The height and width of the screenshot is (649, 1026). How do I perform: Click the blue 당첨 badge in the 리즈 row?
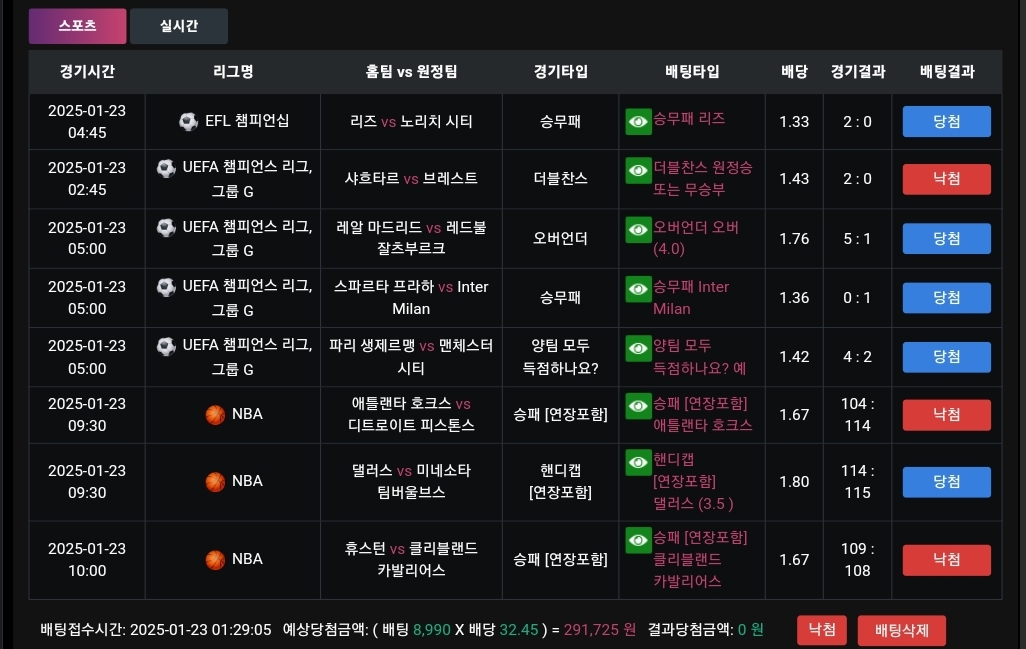point(946,122)
